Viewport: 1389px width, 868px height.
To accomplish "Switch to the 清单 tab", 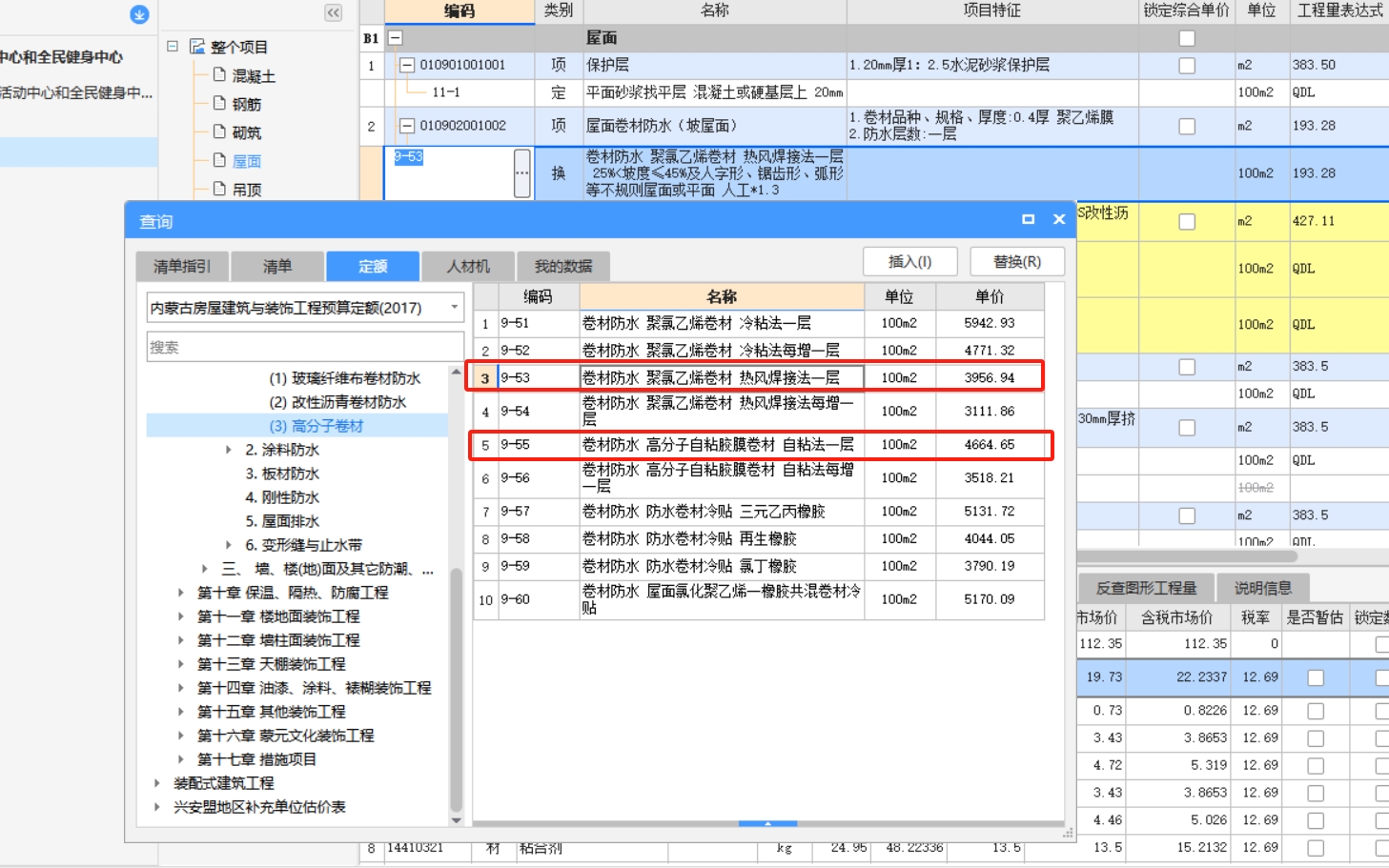I will [277, 266].
